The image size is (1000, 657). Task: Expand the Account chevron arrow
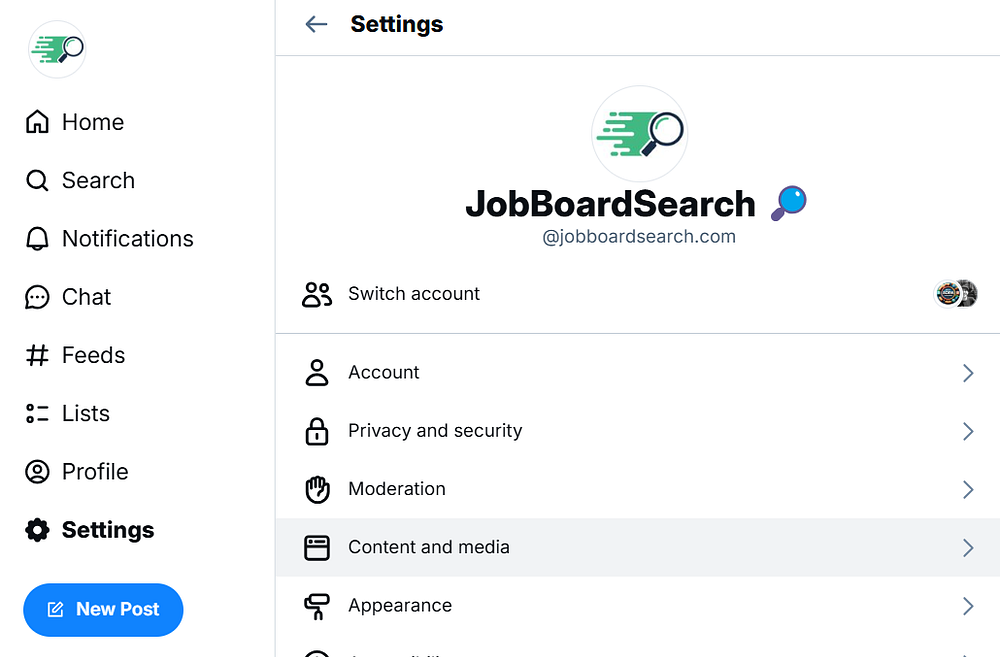(967, 373)
